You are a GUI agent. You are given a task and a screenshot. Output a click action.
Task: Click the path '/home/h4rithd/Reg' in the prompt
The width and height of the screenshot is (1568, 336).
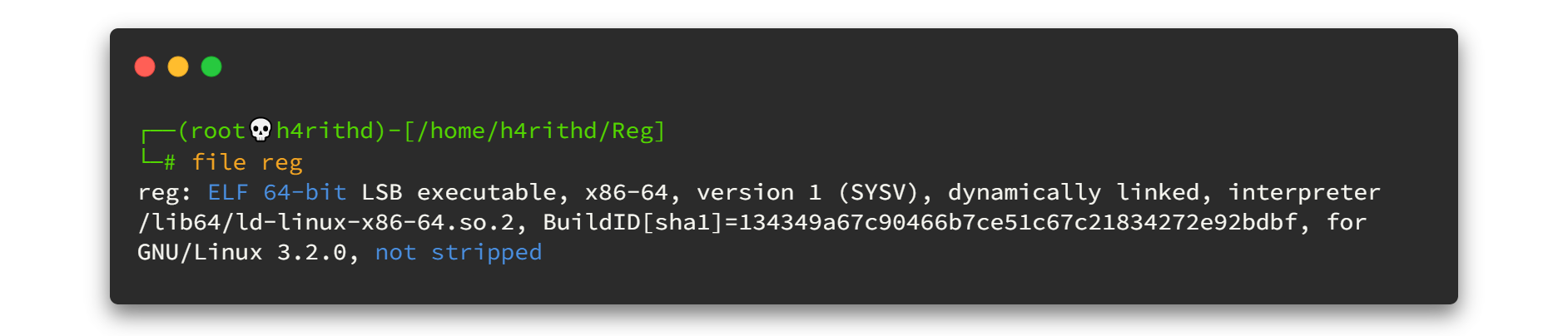click(535, 131)
